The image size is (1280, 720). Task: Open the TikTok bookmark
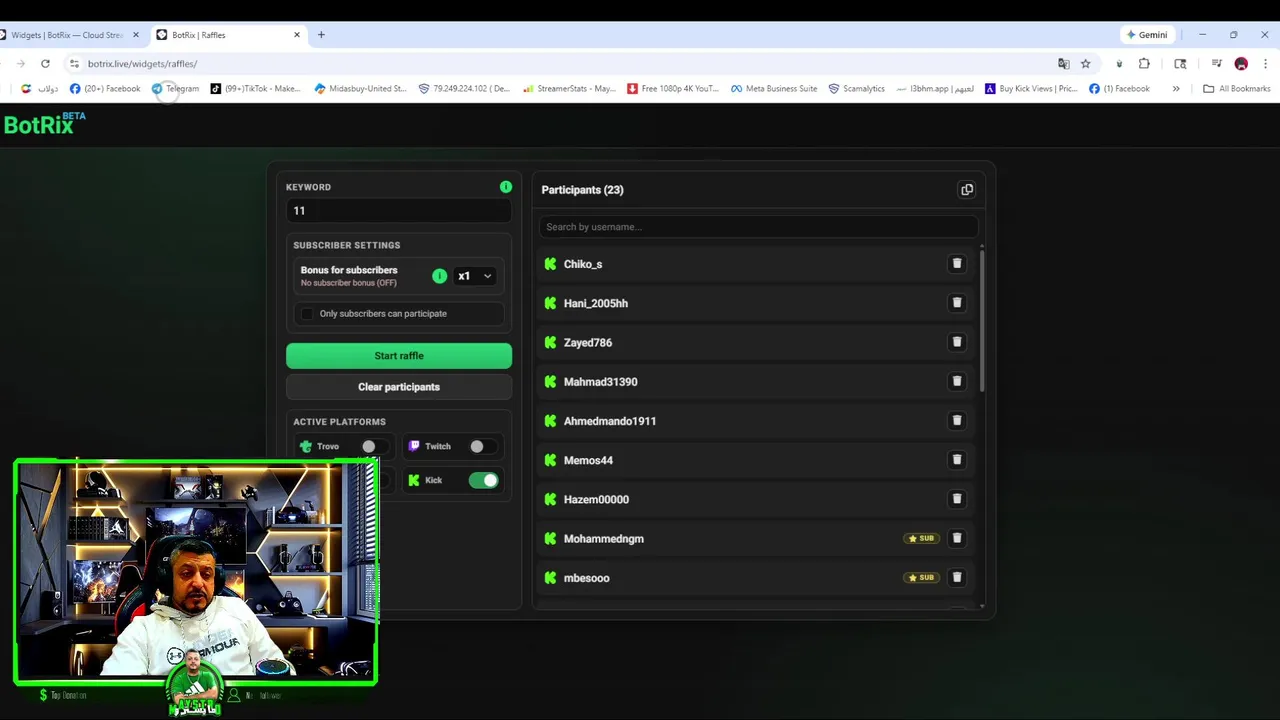(x=255, y=88)
